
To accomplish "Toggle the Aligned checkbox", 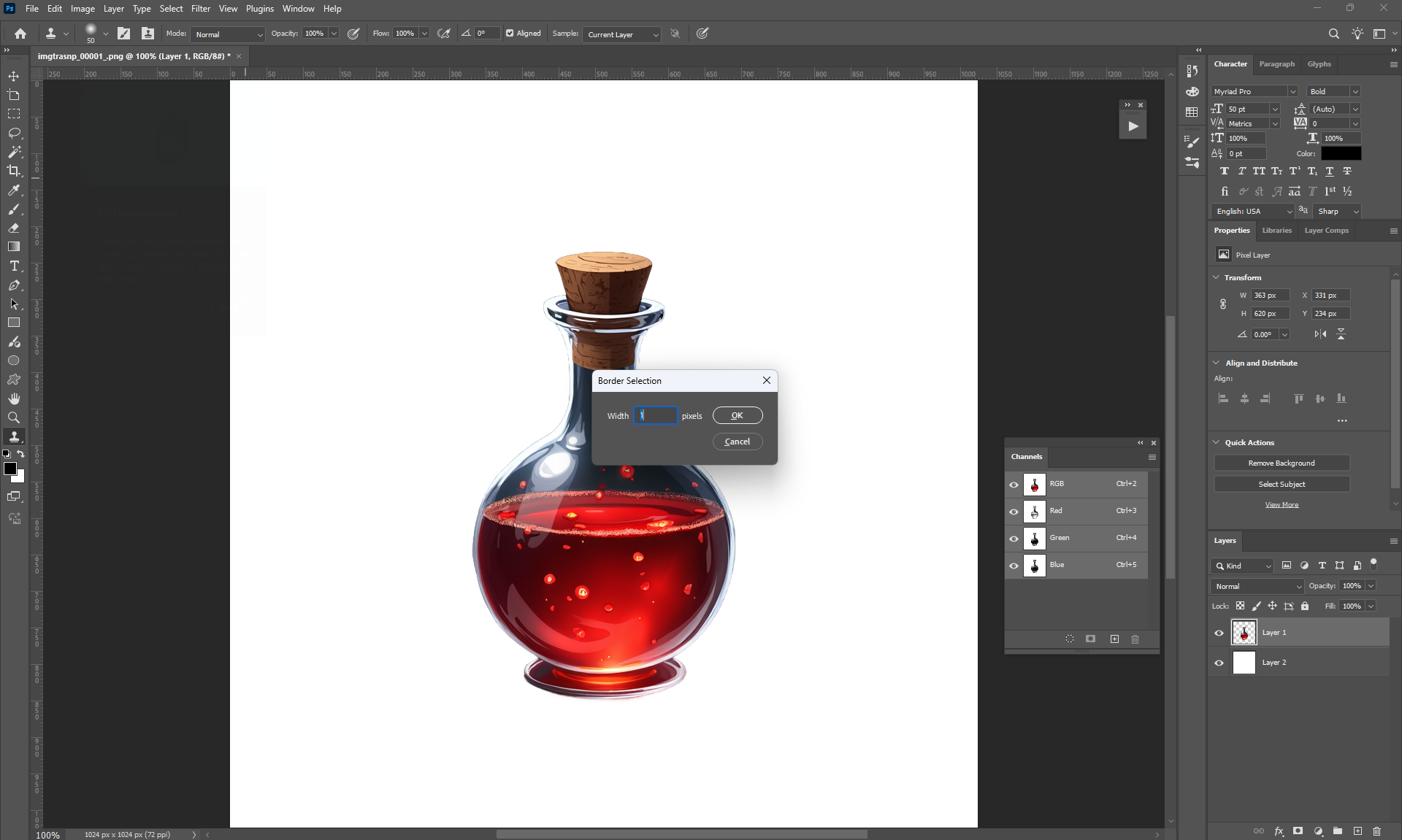I will pos(510,34).
